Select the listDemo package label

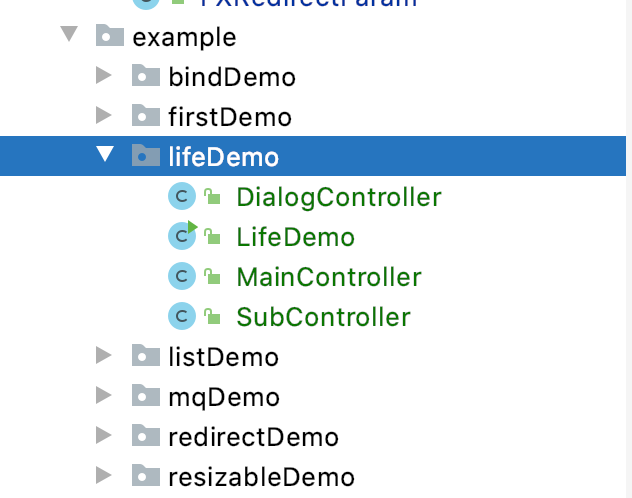[223, 357]
